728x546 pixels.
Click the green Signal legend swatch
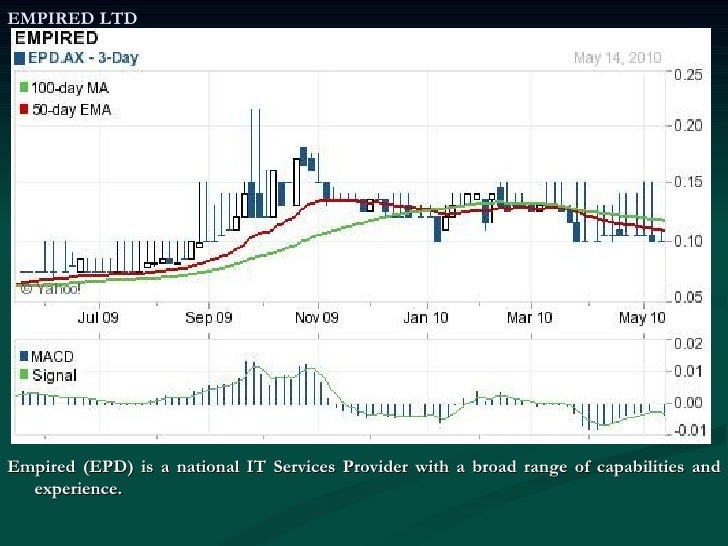coord(24,374)
